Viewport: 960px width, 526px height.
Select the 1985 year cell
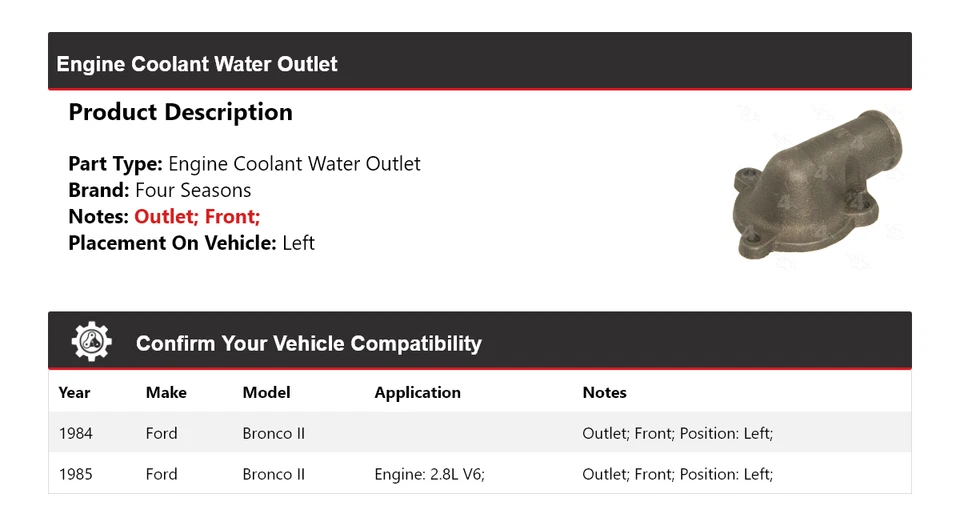tap(76, 474)
